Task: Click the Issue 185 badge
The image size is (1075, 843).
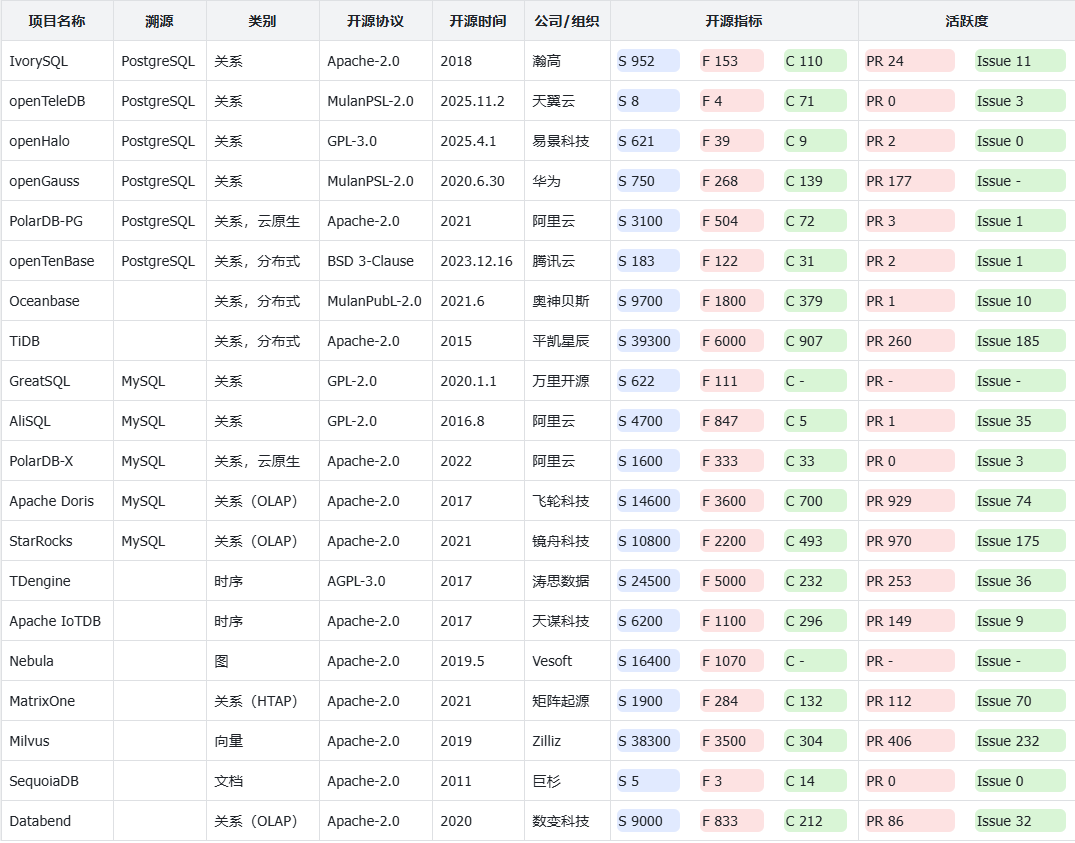Action: [1019, 341]
